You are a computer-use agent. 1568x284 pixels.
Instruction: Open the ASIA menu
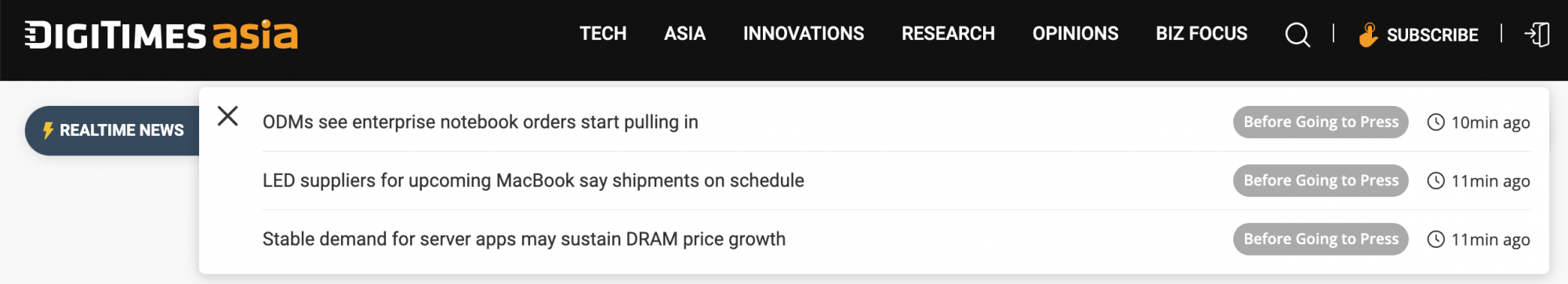(684, 34)
